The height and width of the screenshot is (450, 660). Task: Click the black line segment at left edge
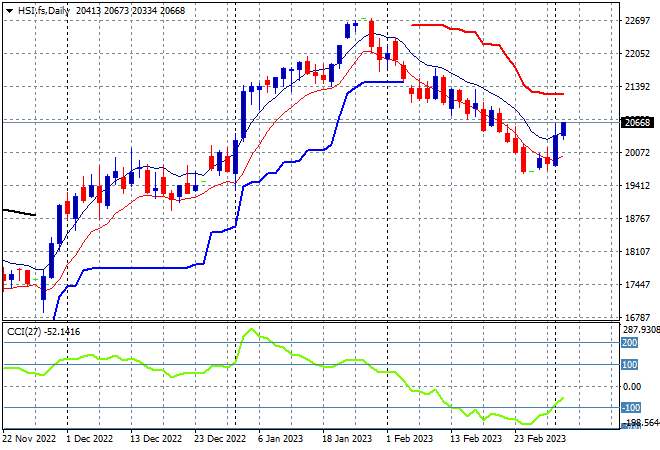tap(19, 212)
